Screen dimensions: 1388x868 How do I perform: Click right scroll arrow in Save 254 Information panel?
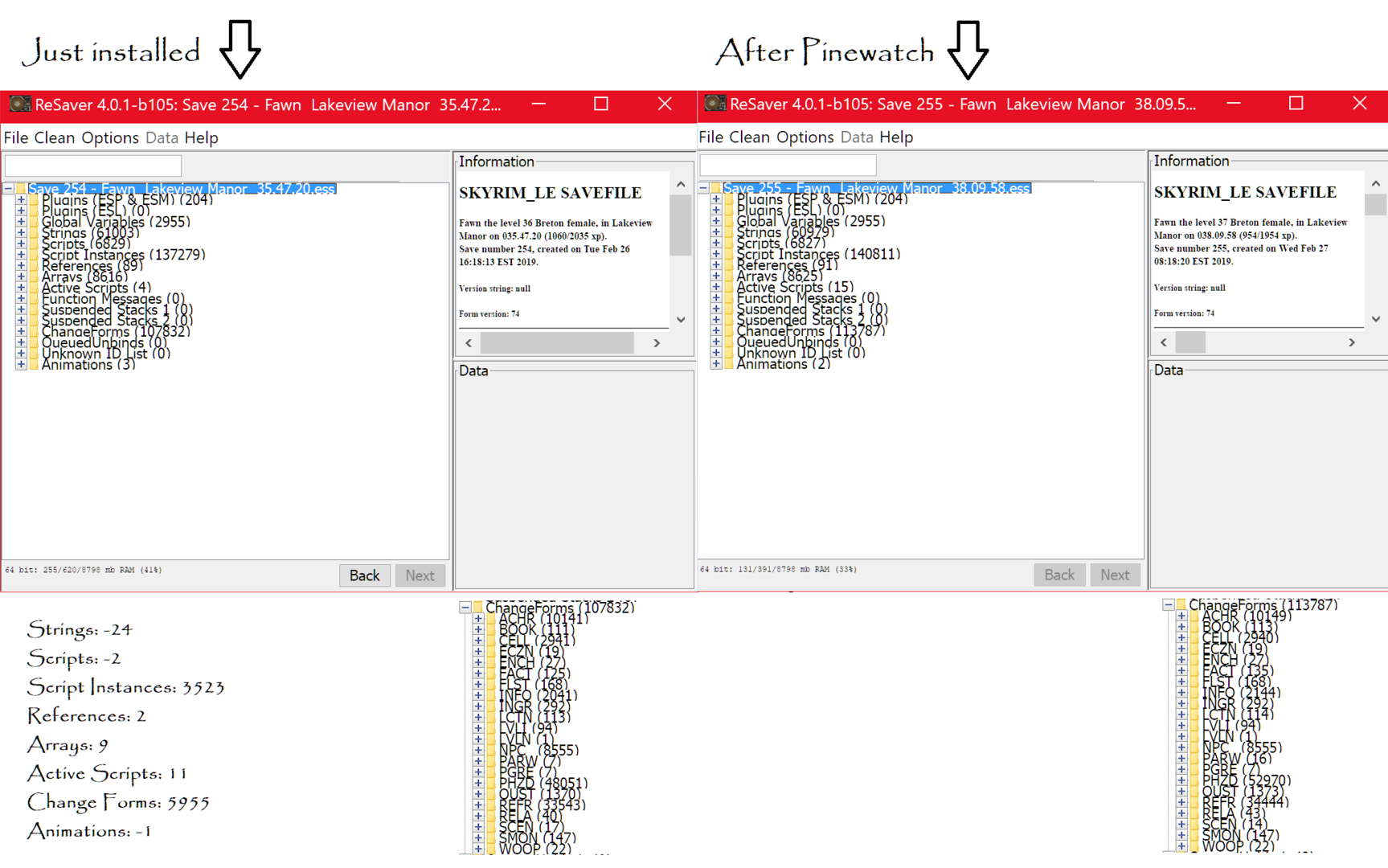657,343
